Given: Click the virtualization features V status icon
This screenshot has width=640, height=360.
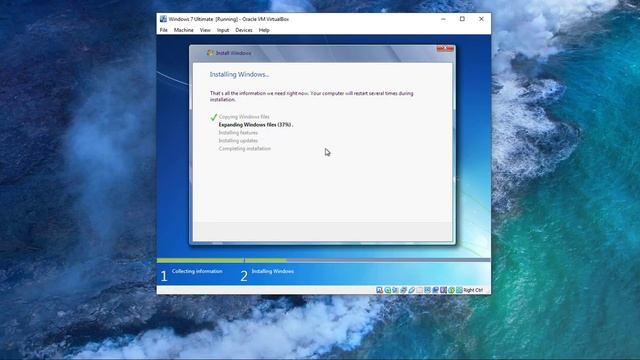Looking at the screenshot, I should point(443,290).
